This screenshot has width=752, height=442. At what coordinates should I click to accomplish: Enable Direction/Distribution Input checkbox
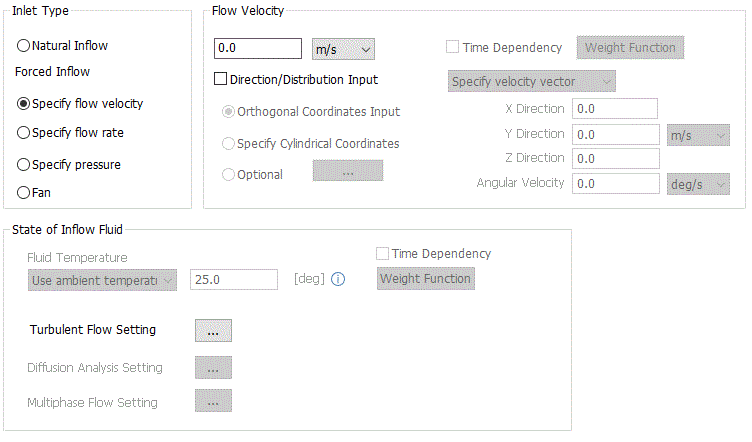point(222,79)
